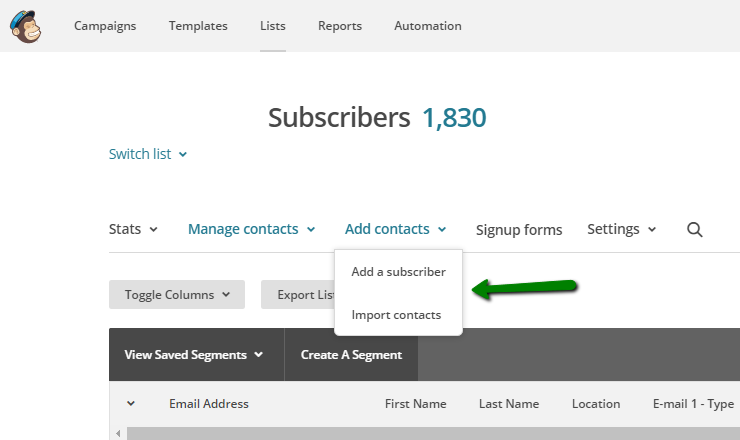Open the Settings dropdown
The height and width of the screenshot is (440, 740).
pos(622,229)
